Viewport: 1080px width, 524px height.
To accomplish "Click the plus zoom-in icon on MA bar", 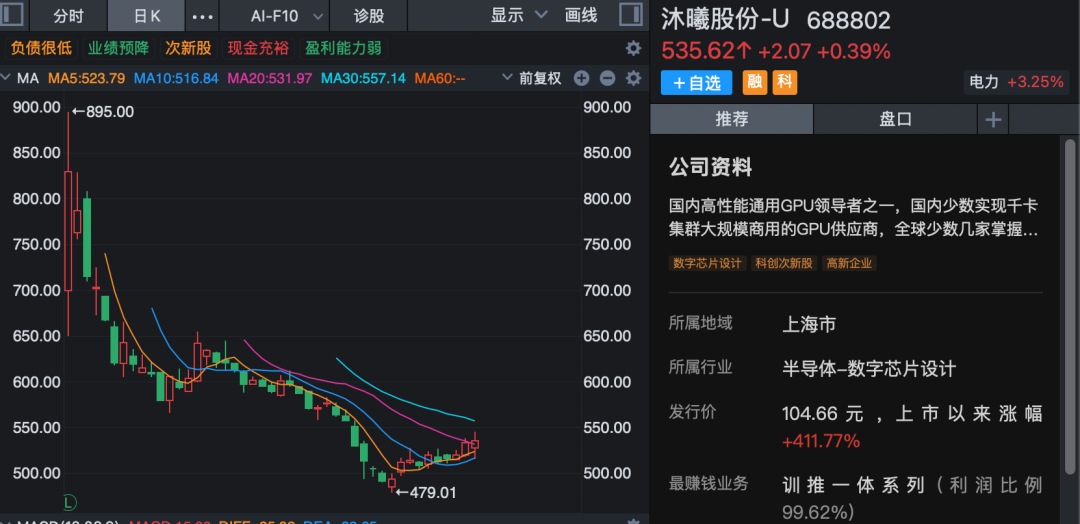I will (x=582, y=78).
